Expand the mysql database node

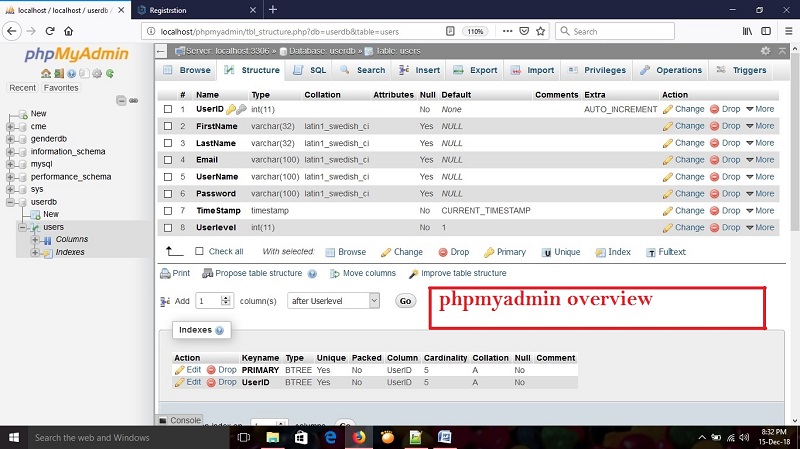tap(10, 164)
